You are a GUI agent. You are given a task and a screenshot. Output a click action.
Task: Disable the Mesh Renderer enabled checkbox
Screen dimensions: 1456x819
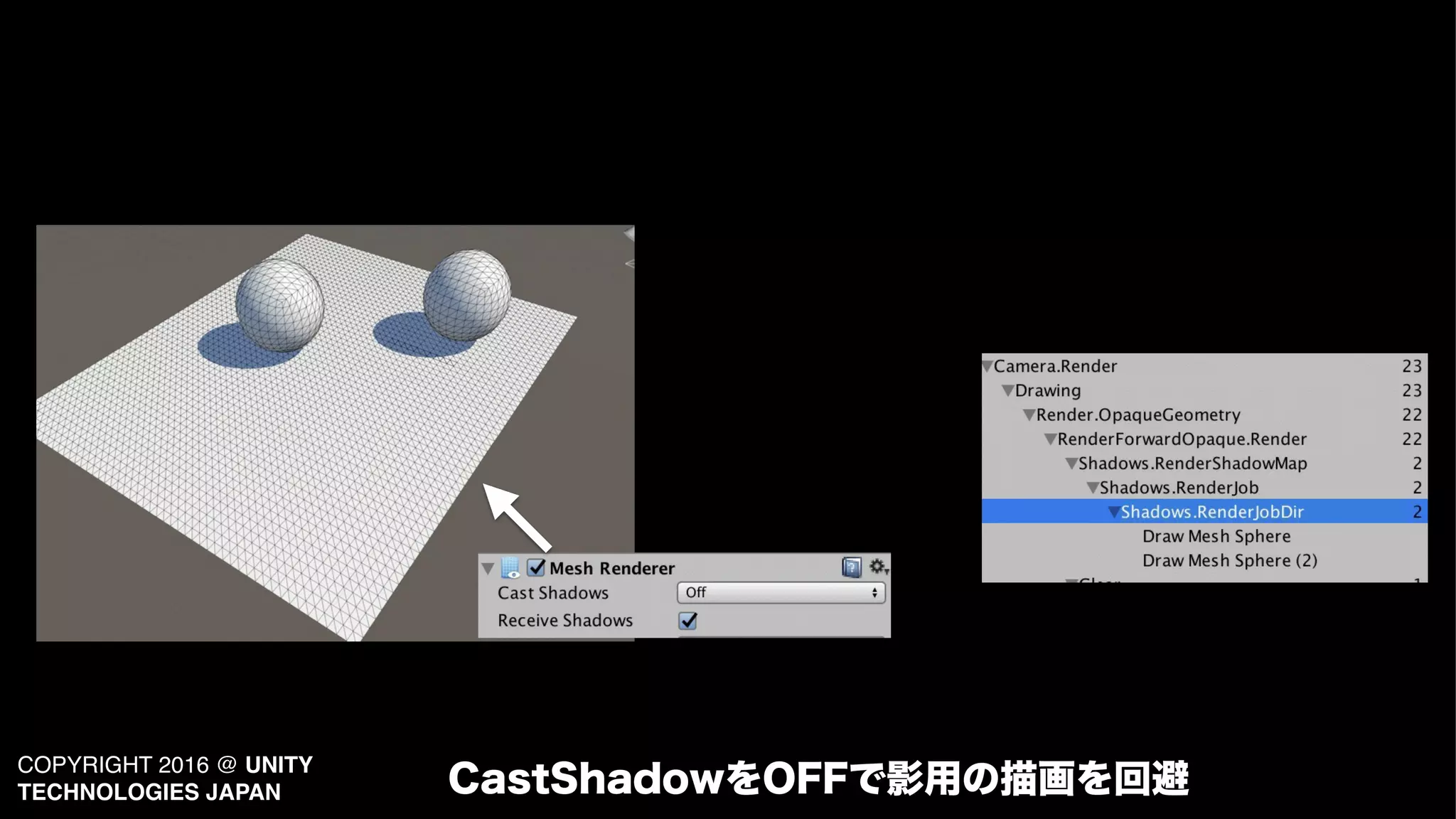536,568
